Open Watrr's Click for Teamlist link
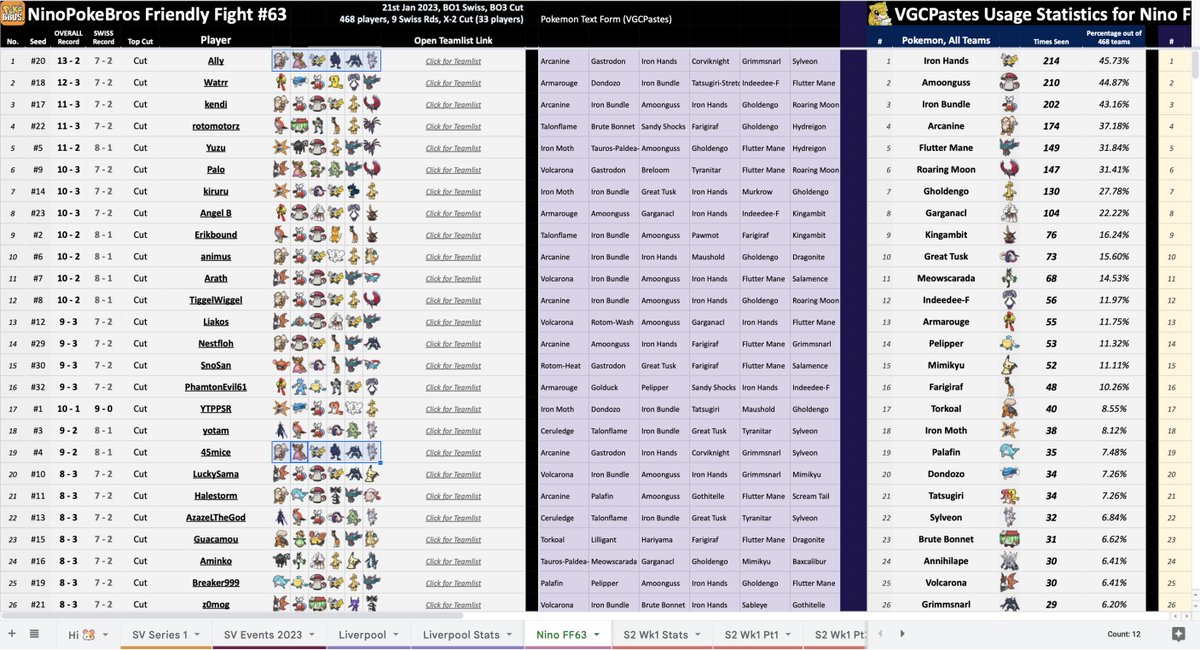1200x650 pixels. 453,83
